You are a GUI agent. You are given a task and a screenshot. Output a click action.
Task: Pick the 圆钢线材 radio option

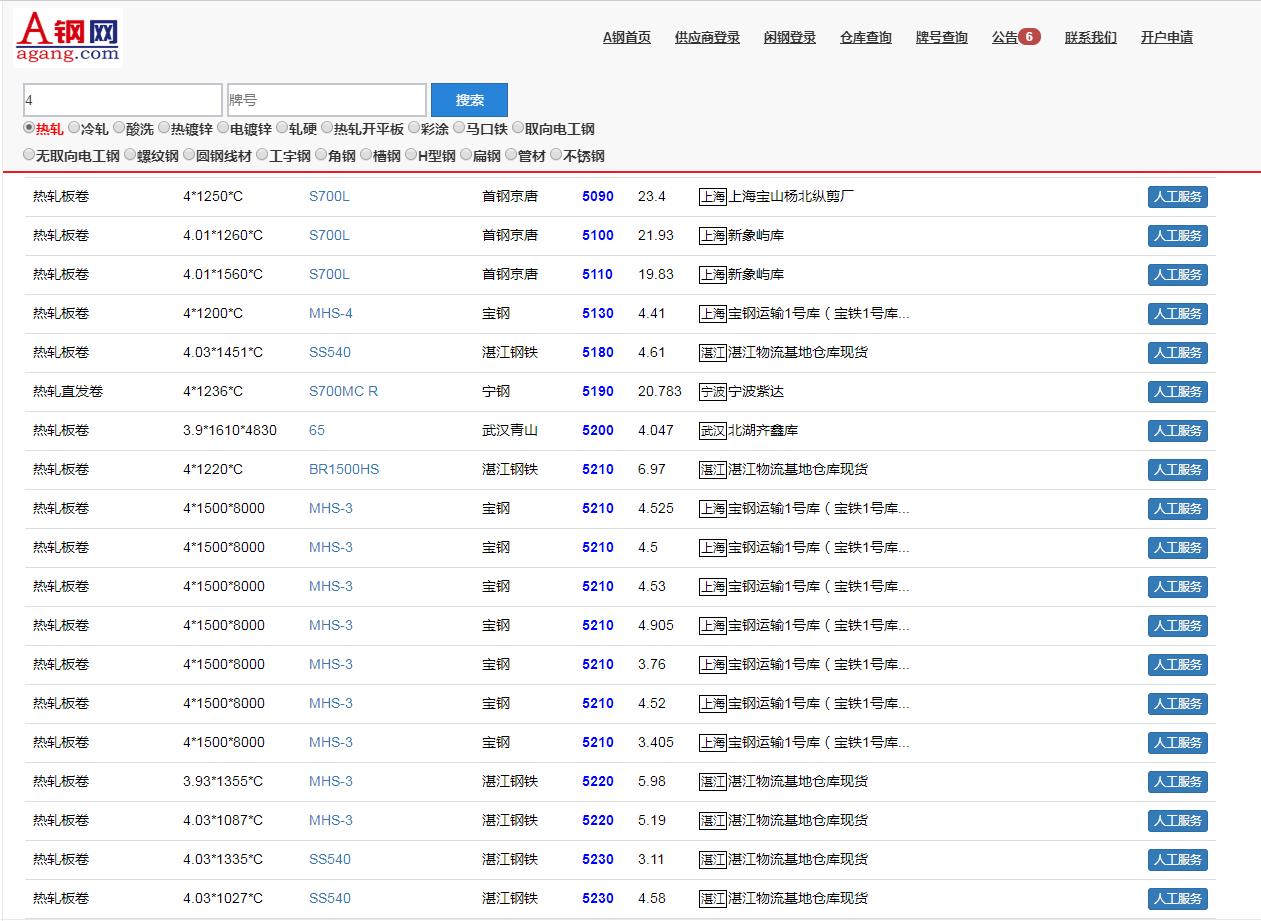pos(189,155)
